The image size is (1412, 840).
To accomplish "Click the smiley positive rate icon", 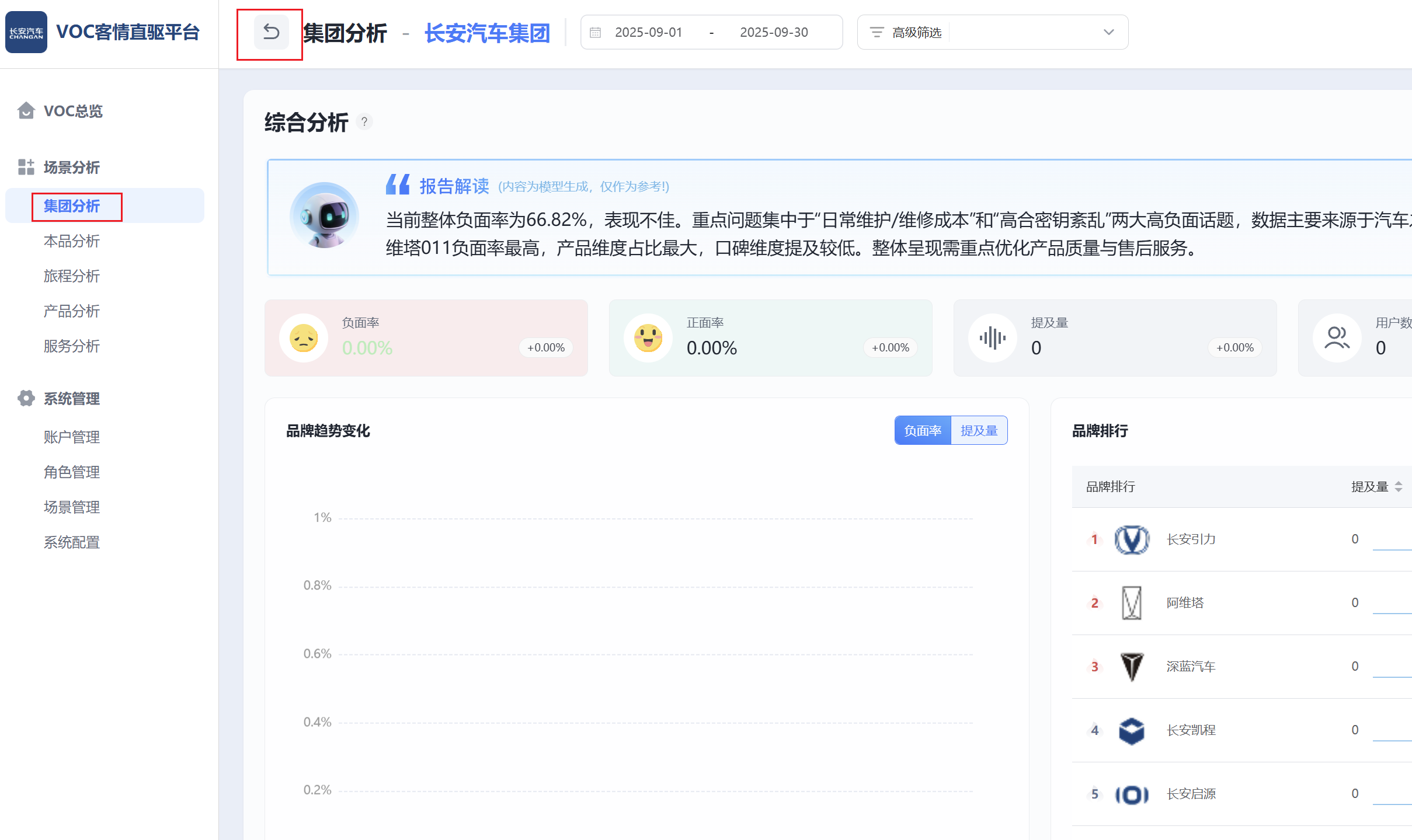I will pyautogui.click(x=648, y=338).
